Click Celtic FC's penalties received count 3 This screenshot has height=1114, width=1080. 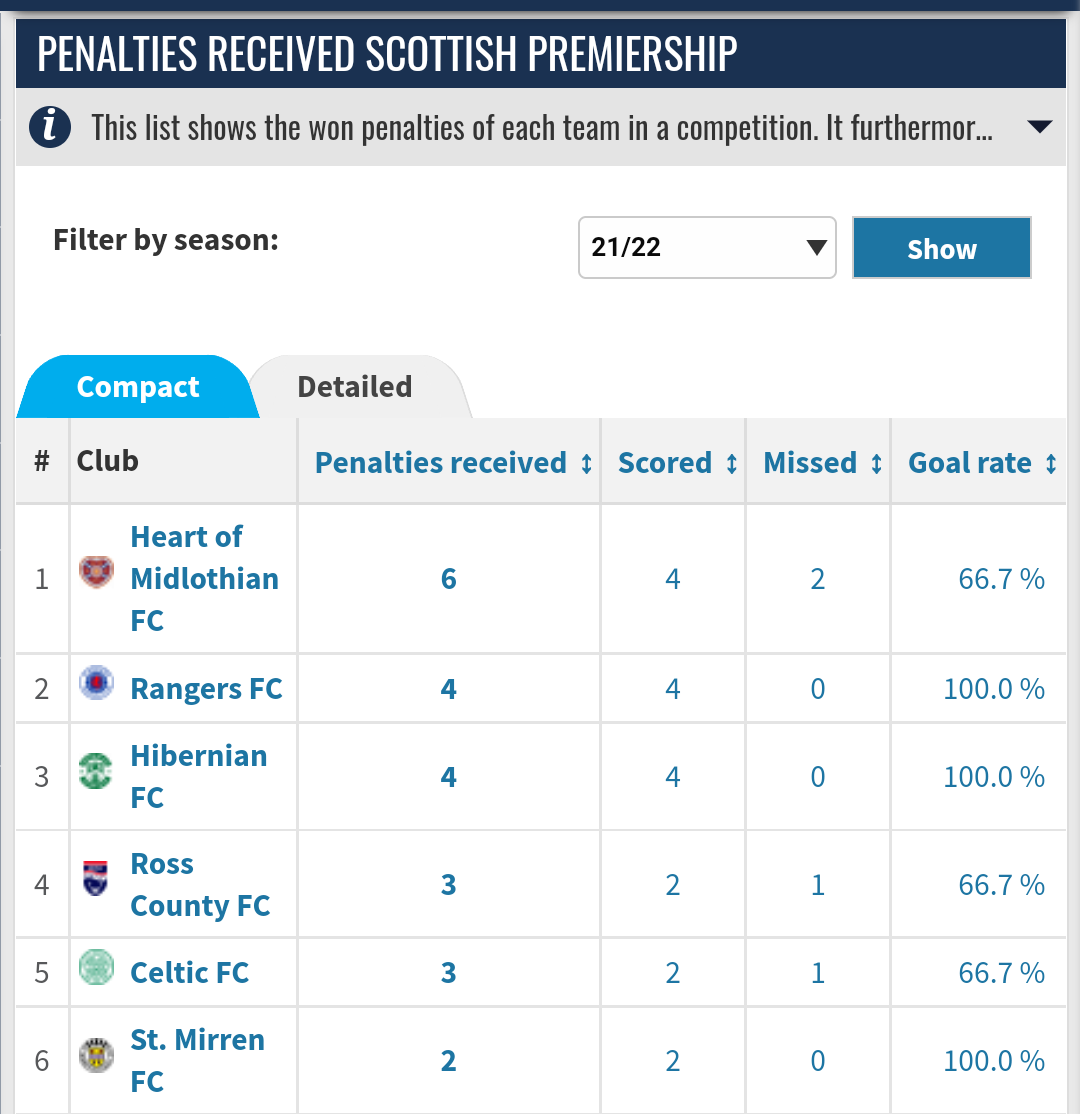(x=448, y=973)
